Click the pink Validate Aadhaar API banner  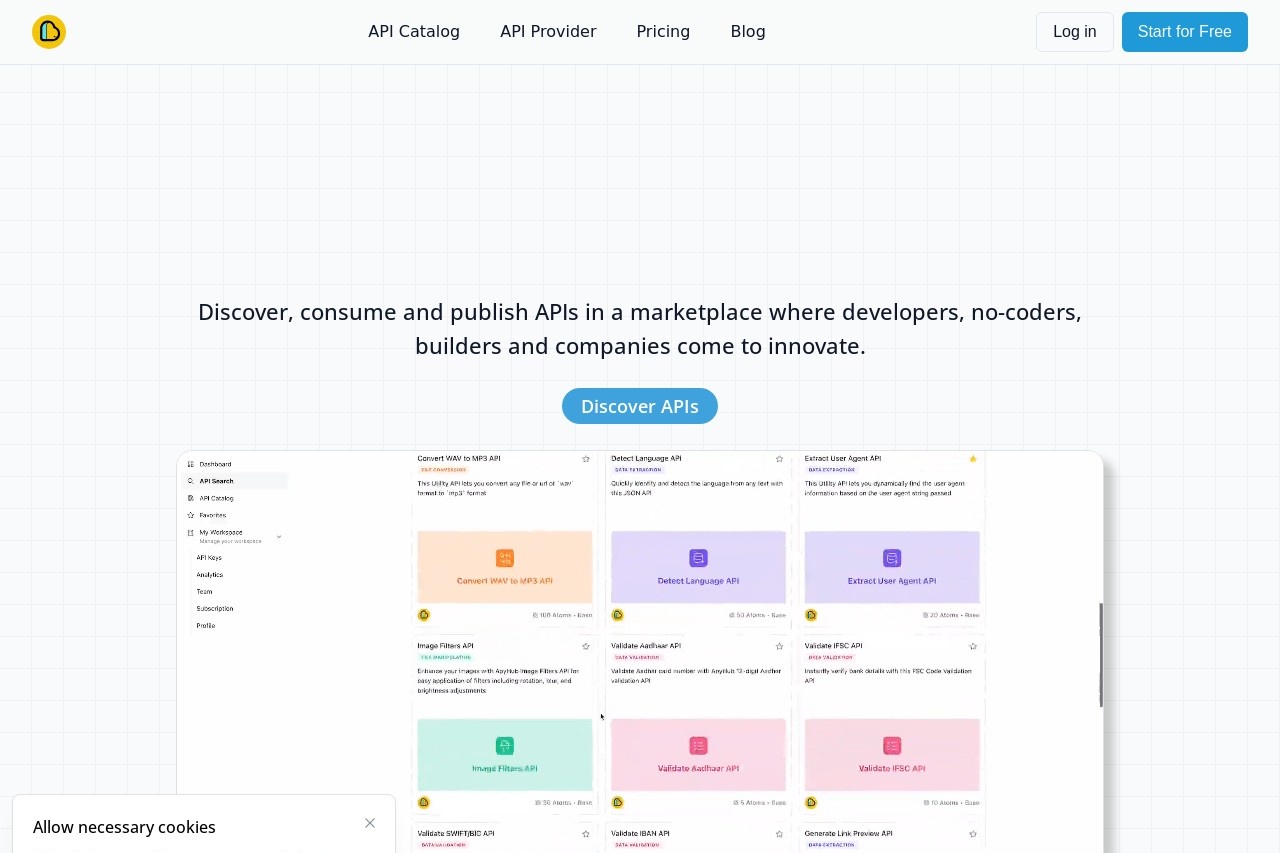point(698,755)
